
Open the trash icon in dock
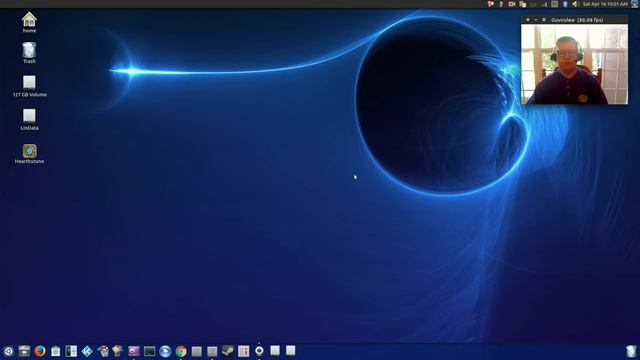point(631,351)
